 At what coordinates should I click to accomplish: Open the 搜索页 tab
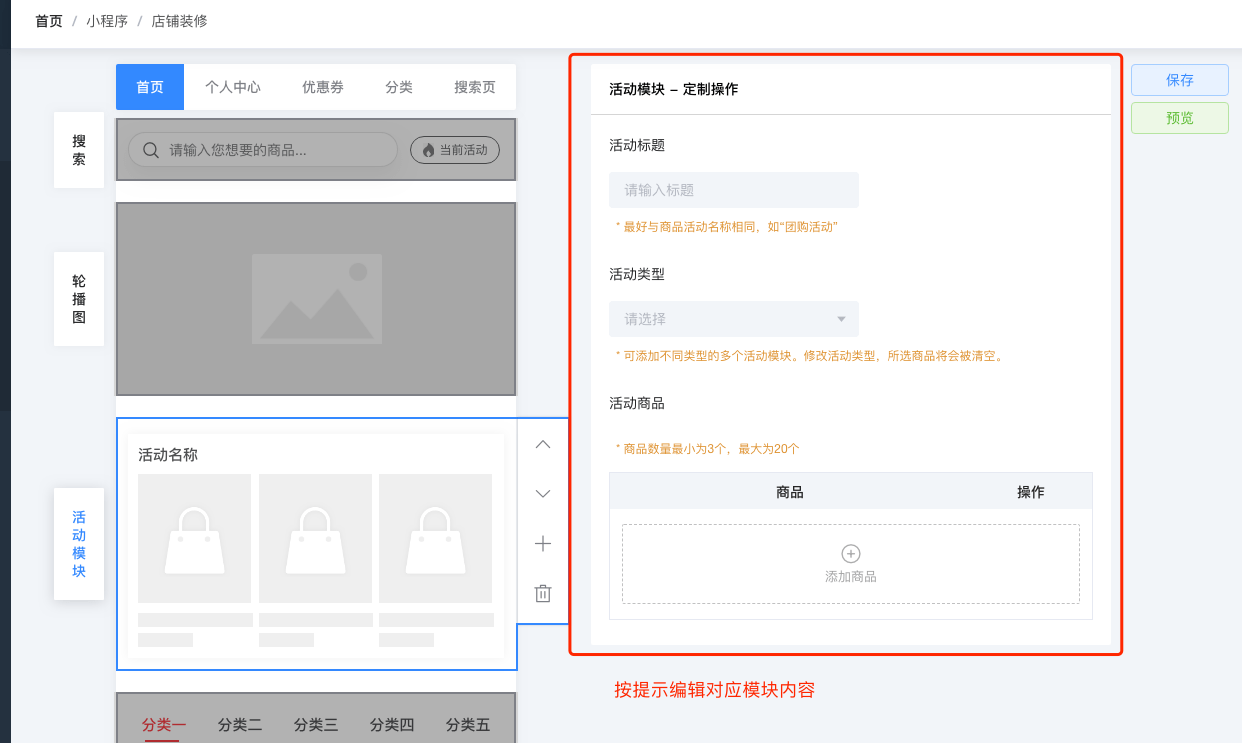coord(475,87)
